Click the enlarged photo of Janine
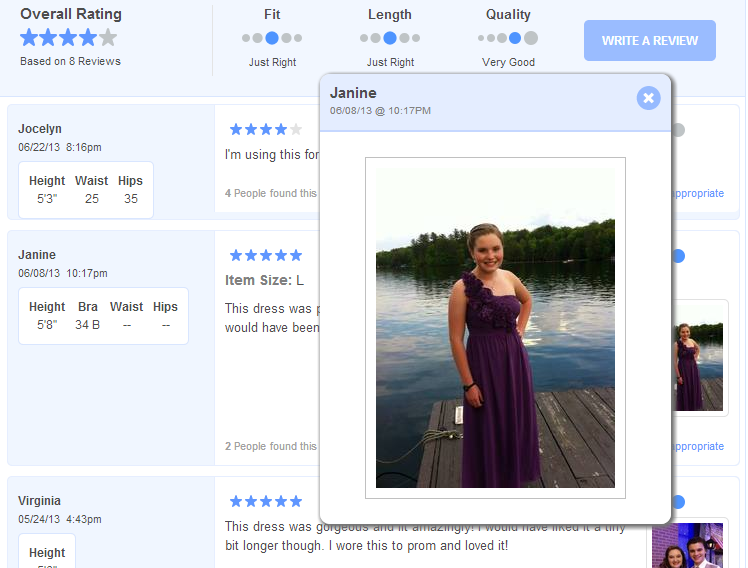The width and height of the screenshot is (748, 568). (x=495, y=327)
